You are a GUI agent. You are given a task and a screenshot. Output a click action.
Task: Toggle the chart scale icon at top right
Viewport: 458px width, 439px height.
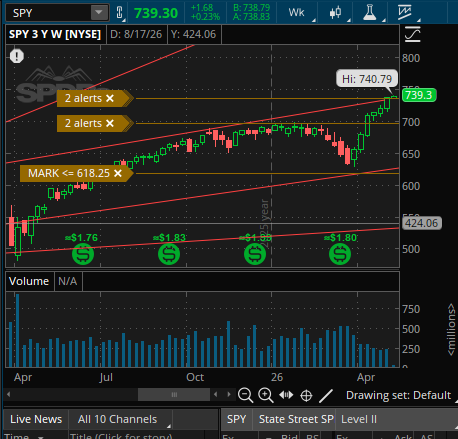point(412,35)
